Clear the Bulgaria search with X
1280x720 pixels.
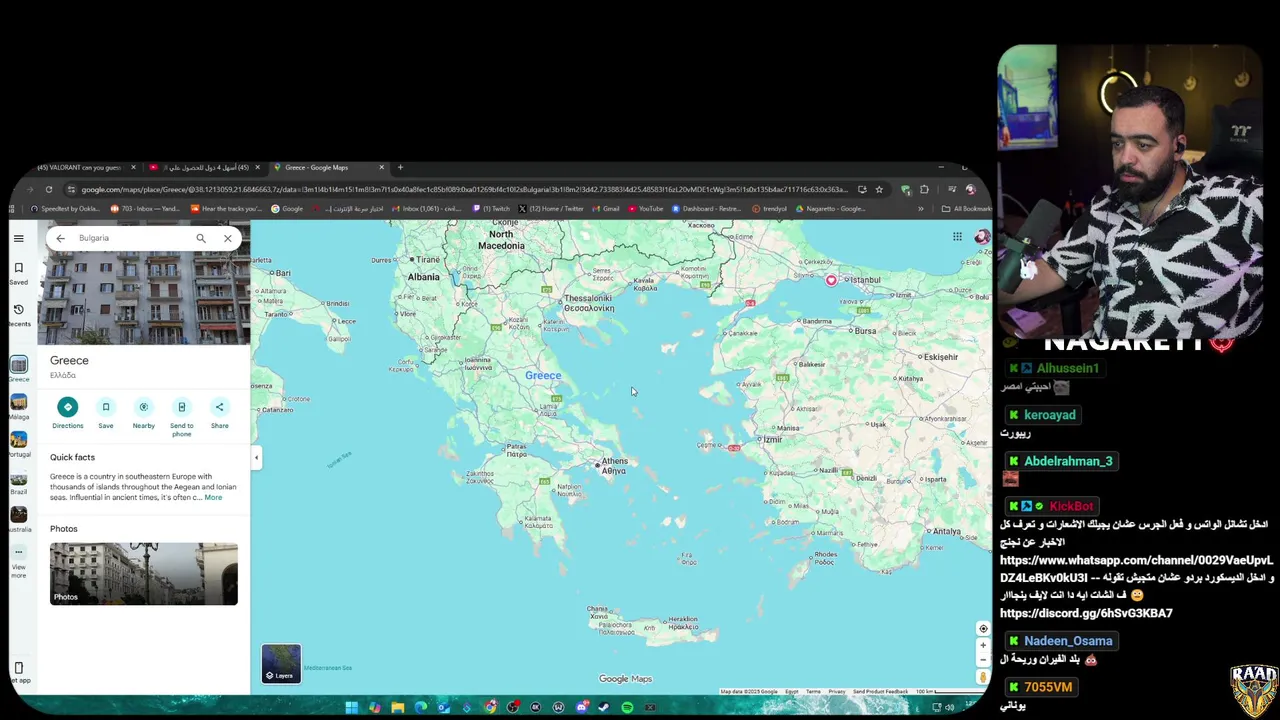coord(228,238)
